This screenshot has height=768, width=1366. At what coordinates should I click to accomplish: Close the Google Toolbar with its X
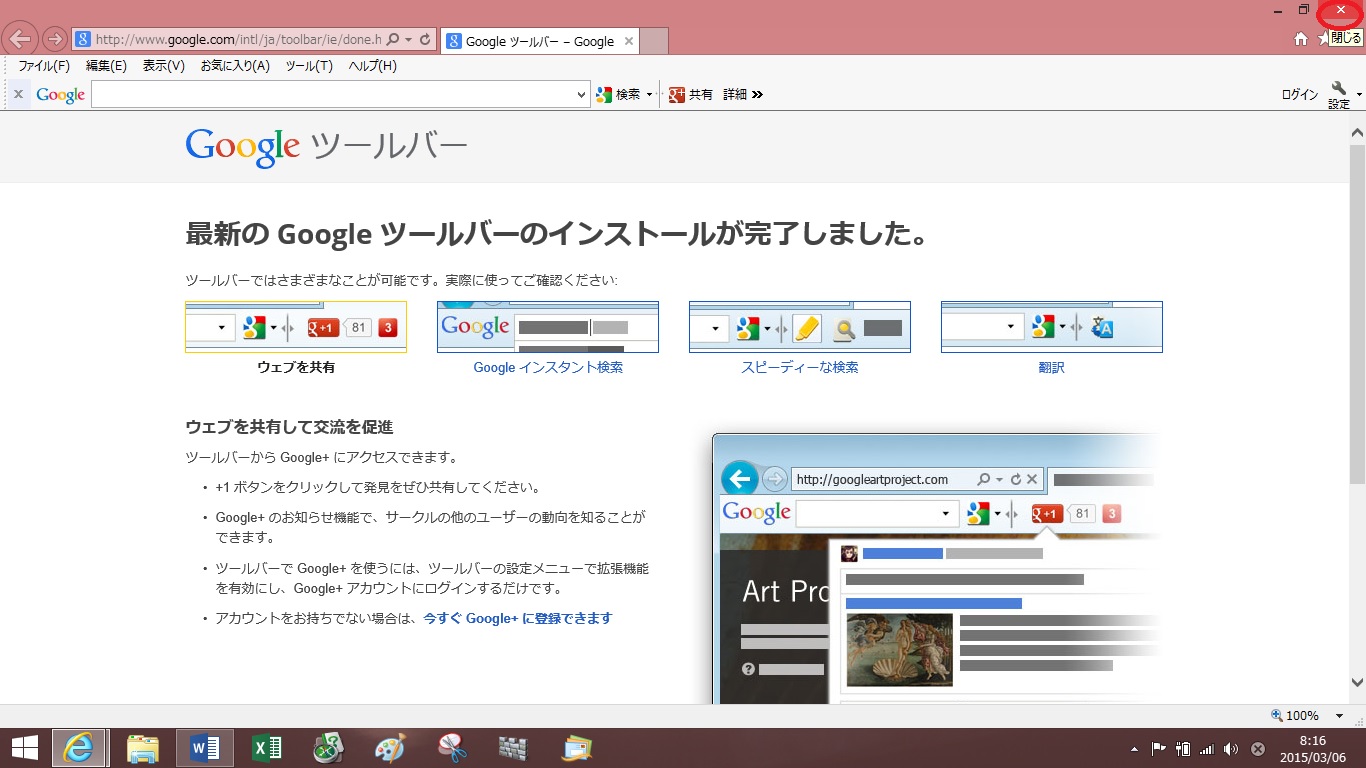click(18, 94)
